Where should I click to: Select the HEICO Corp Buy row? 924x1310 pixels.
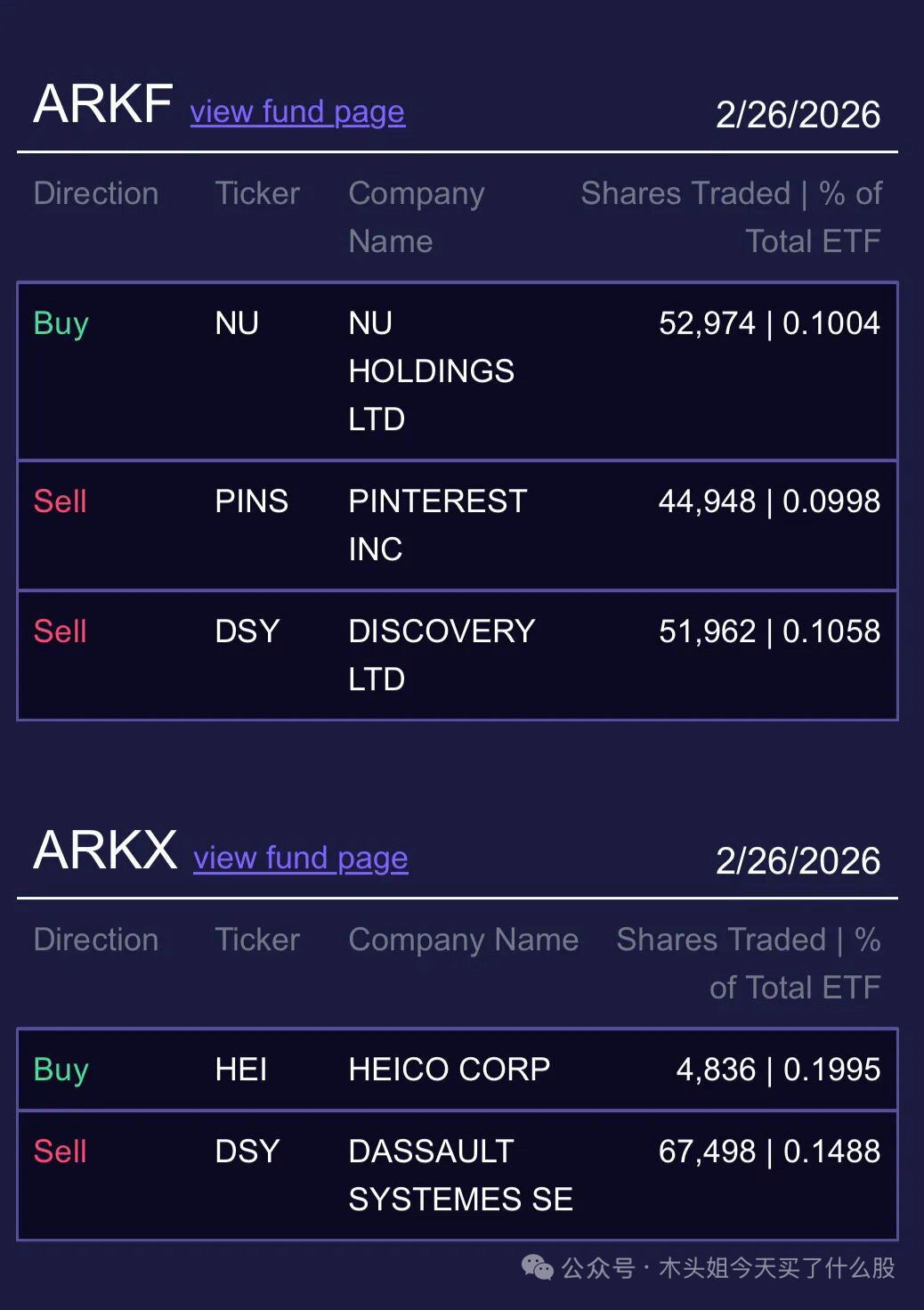458,1070
